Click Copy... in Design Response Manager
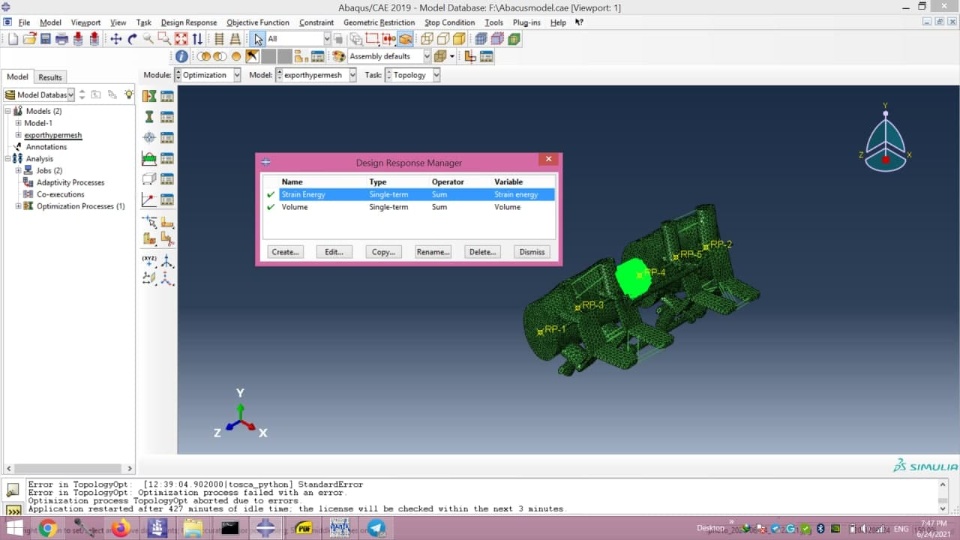The height and width of the screenshot is (540, 960). [x=384, y=252]
